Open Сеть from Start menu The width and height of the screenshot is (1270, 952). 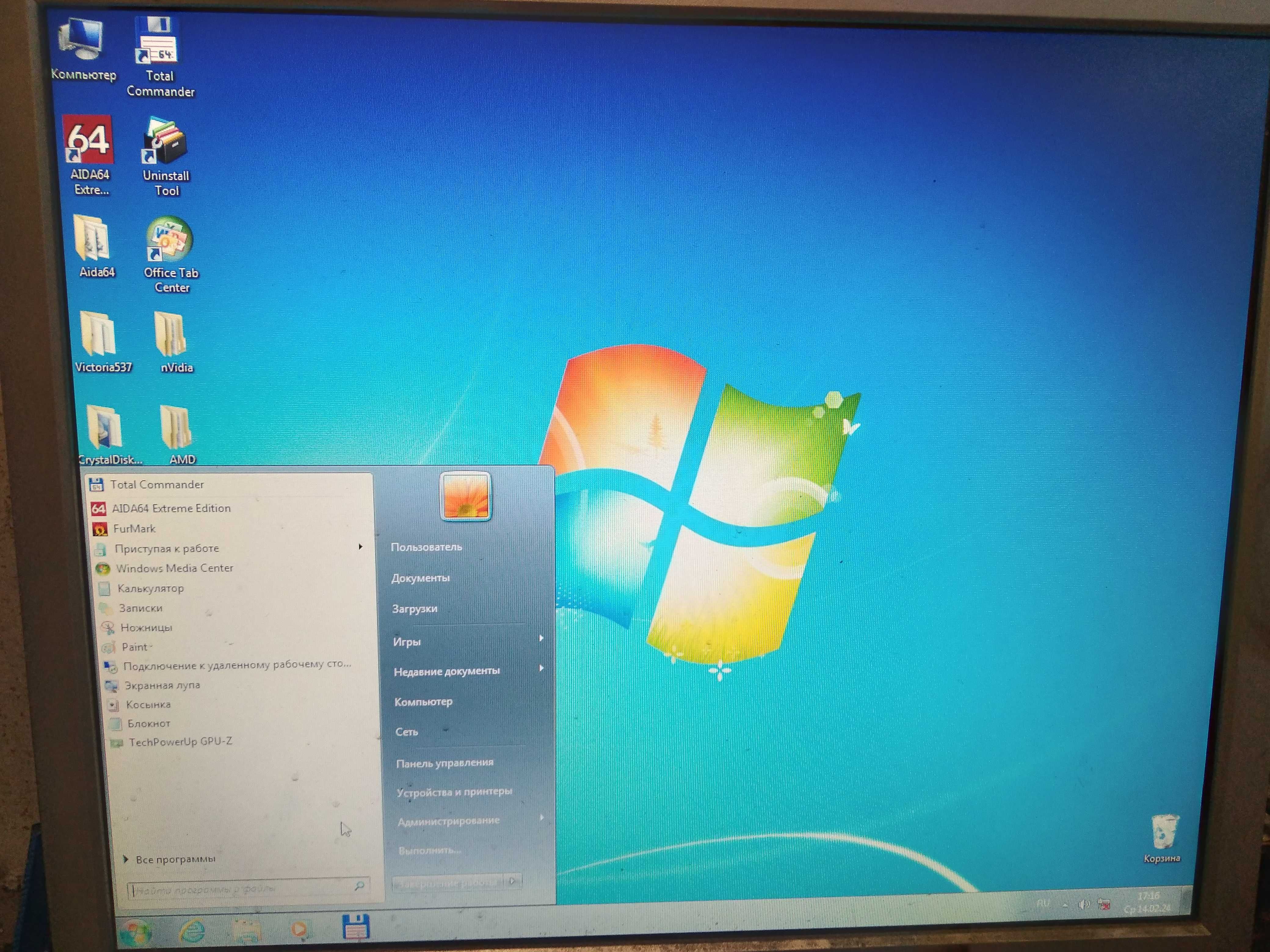(x=407, y=732)
